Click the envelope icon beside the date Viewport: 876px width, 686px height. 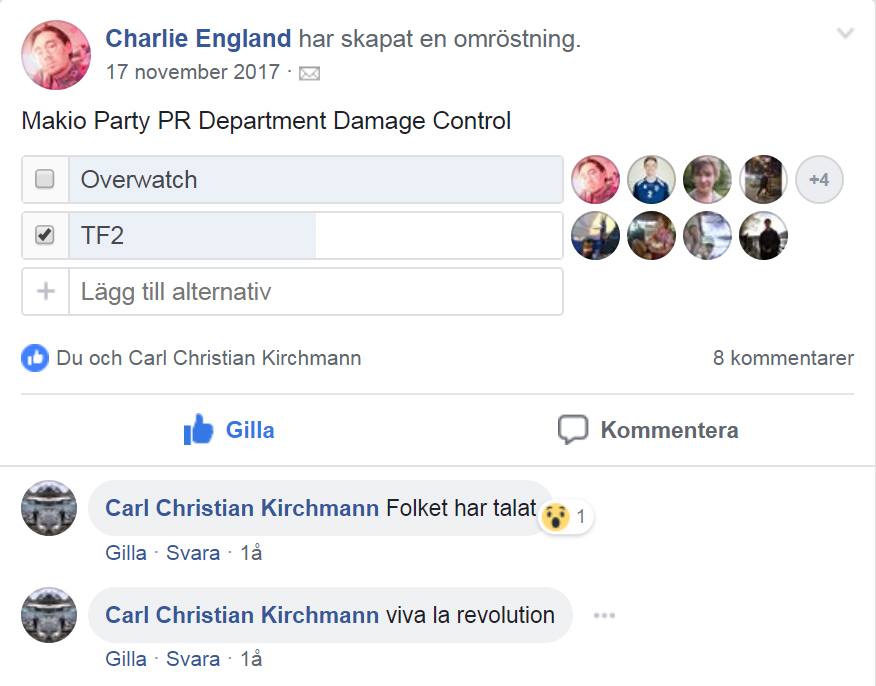coord(310,73)
